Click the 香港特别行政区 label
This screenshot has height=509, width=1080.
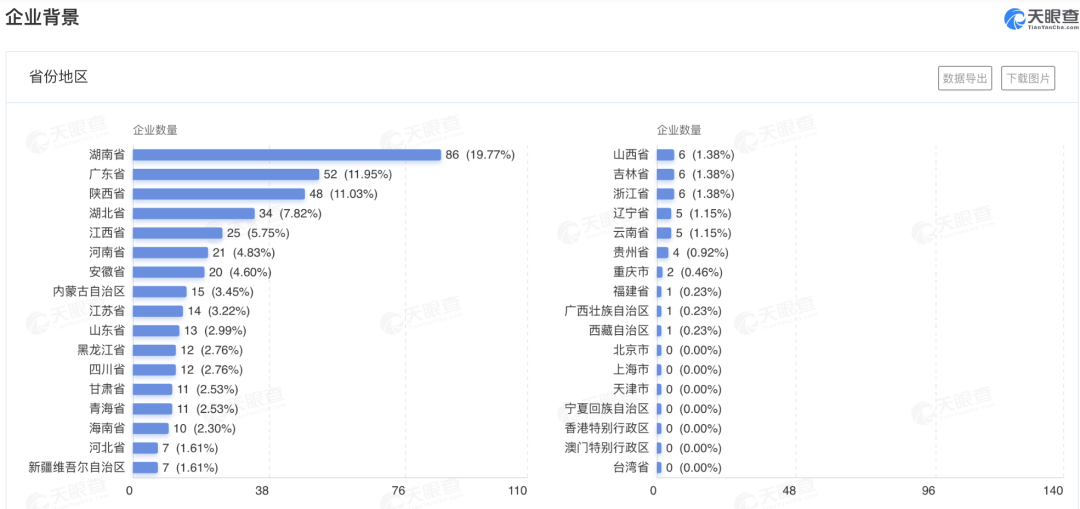click(607, 428)
